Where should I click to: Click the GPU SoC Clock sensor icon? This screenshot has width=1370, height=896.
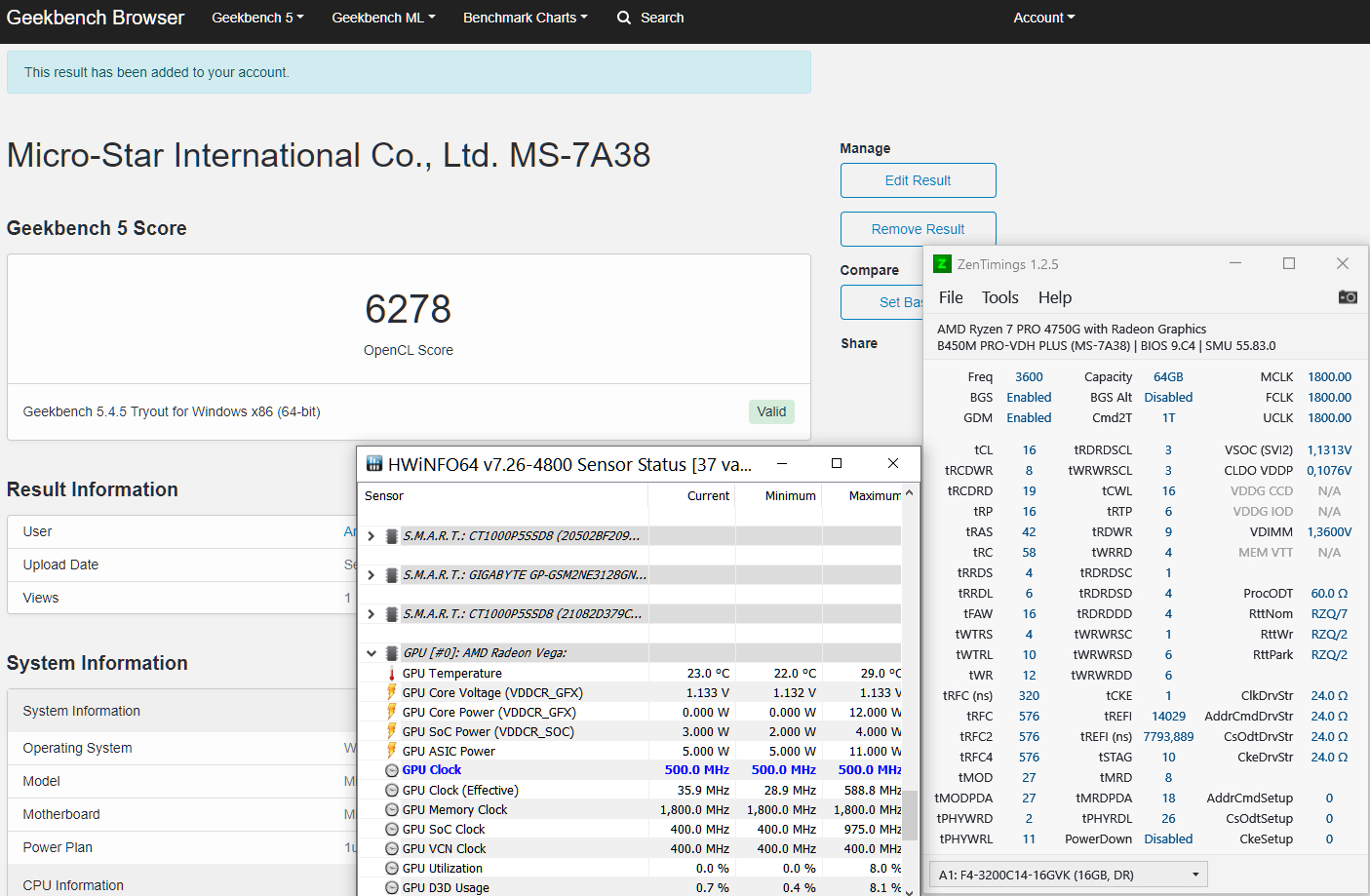tap(392, 829)
